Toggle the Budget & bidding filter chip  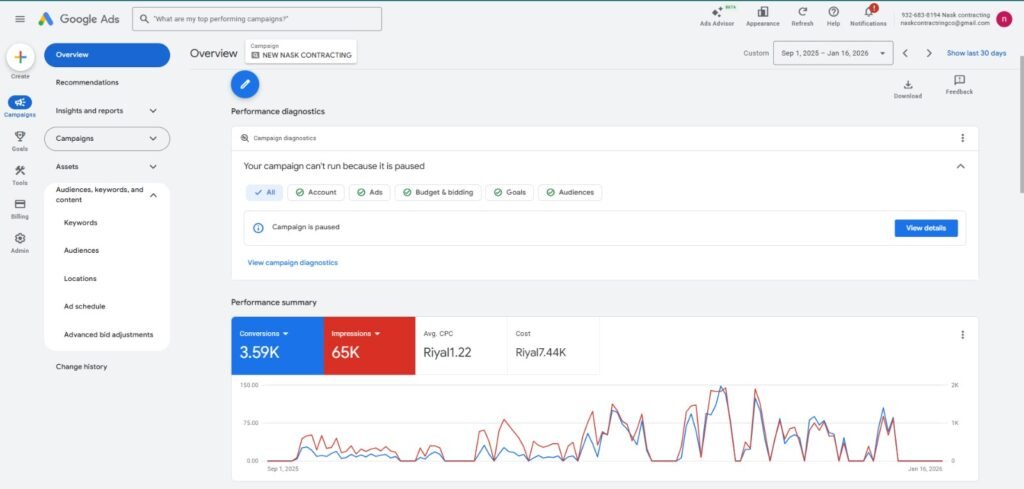pyautogui.click(x=439, y=192)
